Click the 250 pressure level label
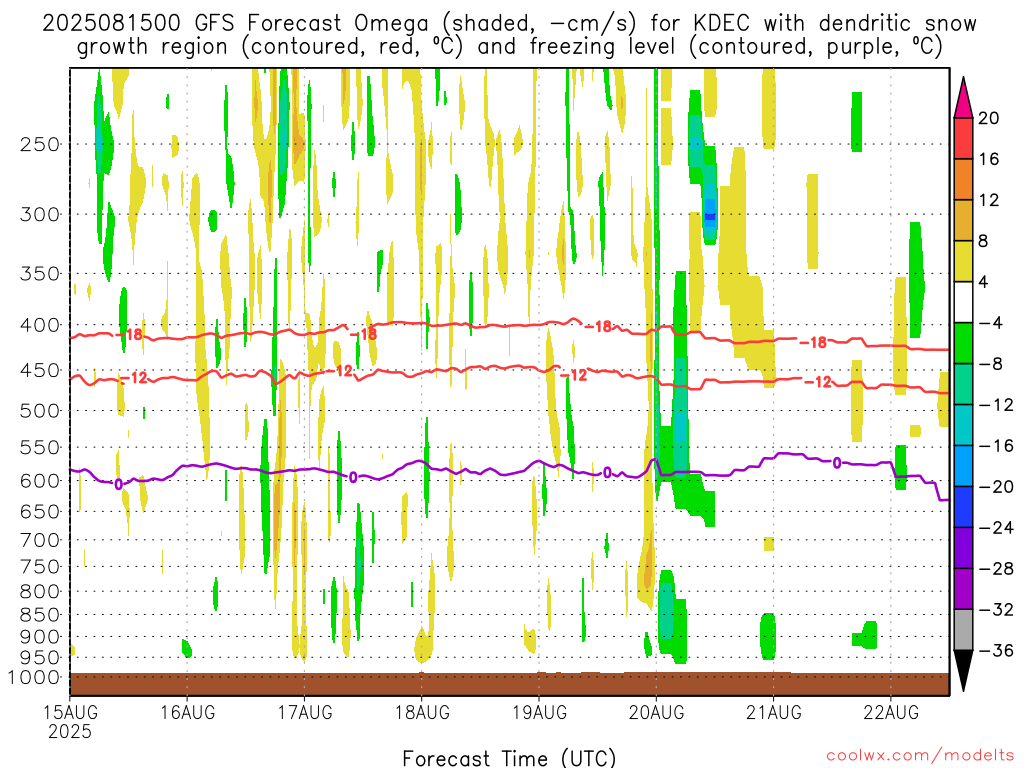Image resolution: width=1024 pixels, height=768 pixels. [40, 144]
